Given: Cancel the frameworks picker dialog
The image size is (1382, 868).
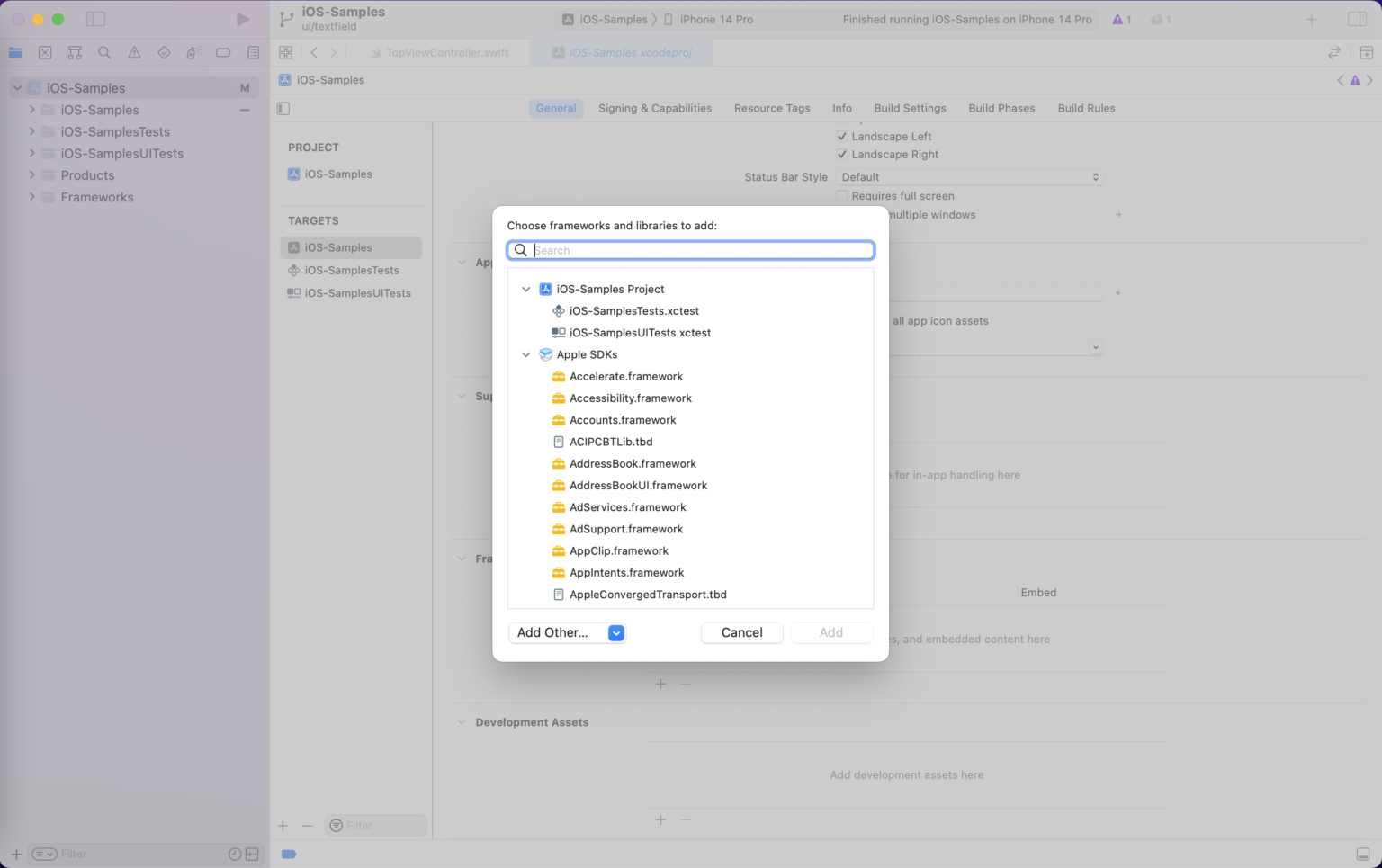Looking at the screenshot, I should (x=741, y=632).
